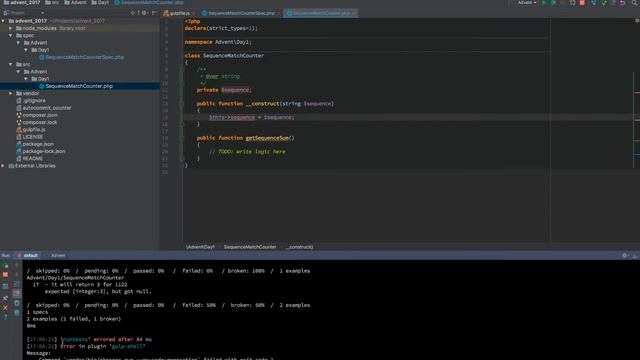Stop the process with Run panel's red square

point(5,275)
